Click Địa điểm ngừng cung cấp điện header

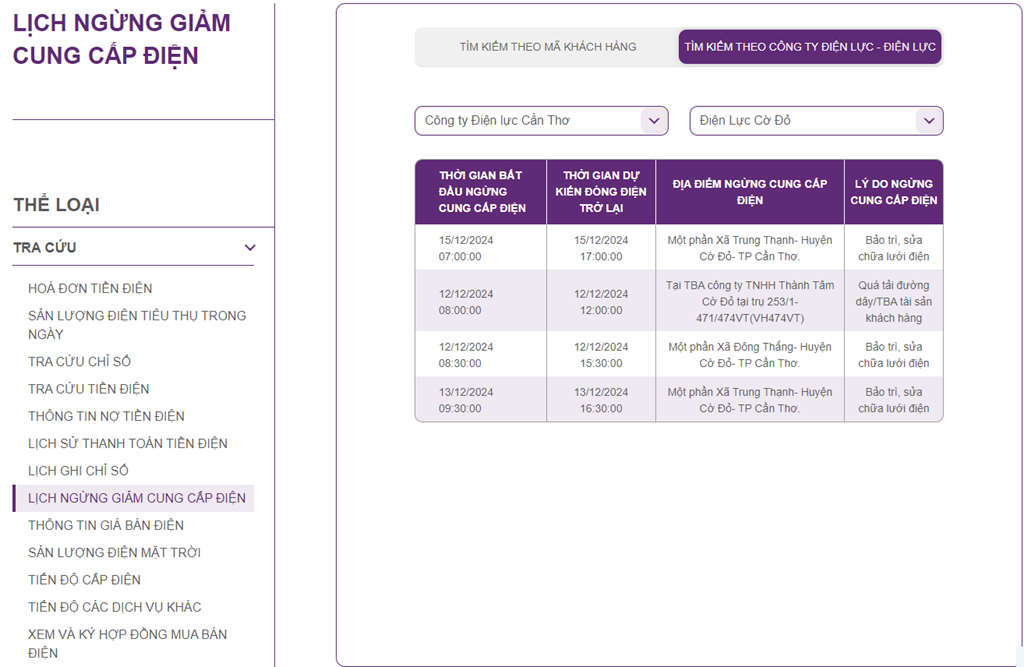(x=750, y=192)
